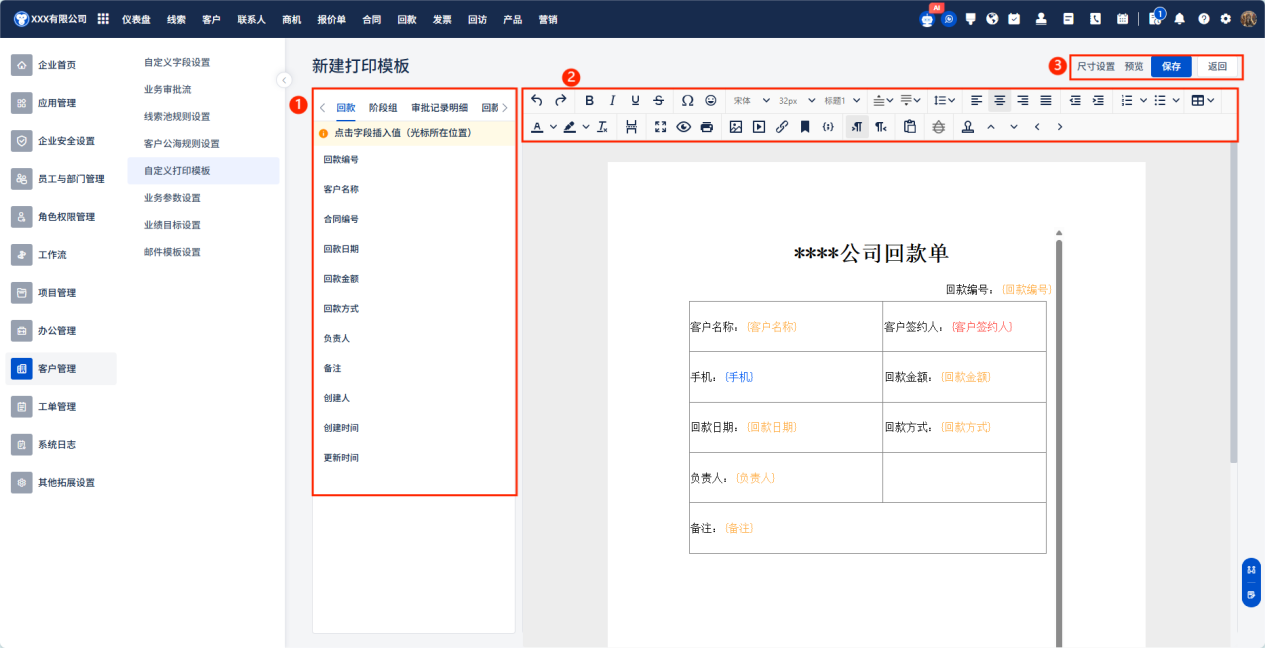Click the 保存 save button
This screenshot has height=648, width=1265.
click(1171, 66)
